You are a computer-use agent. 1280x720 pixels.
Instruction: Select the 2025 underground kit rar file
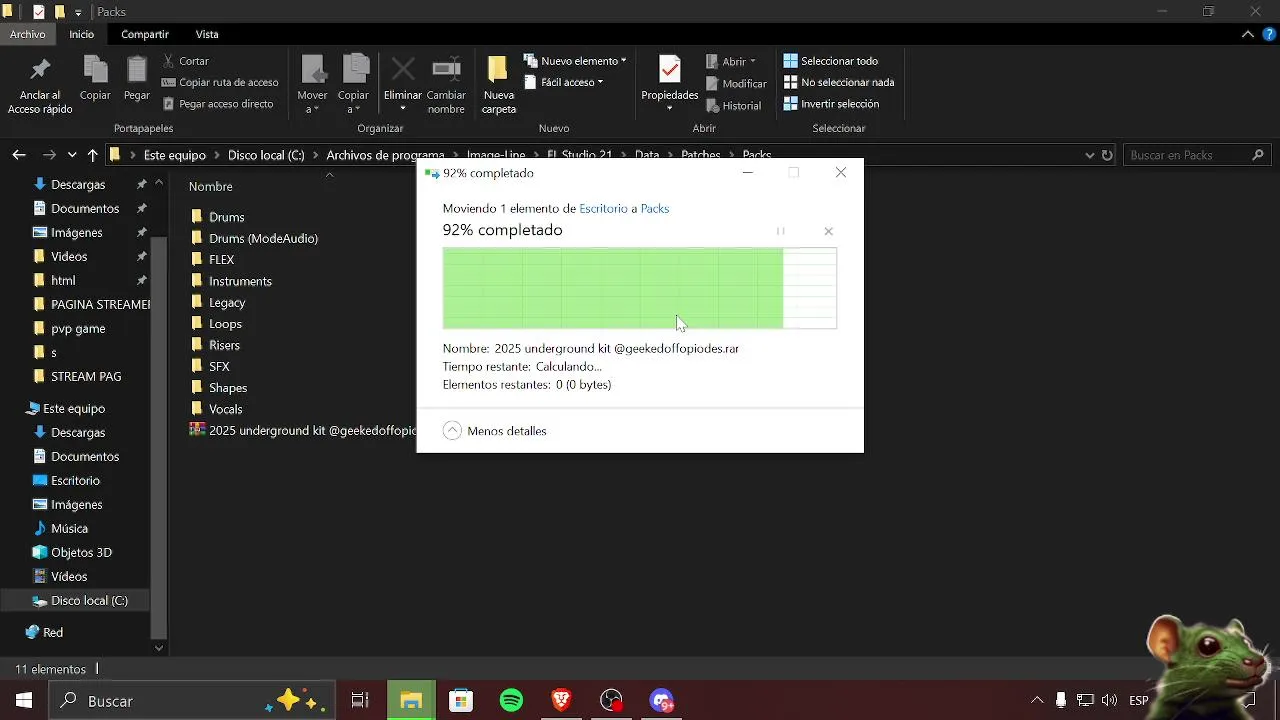pyautogui.click(x=302, y=430)
